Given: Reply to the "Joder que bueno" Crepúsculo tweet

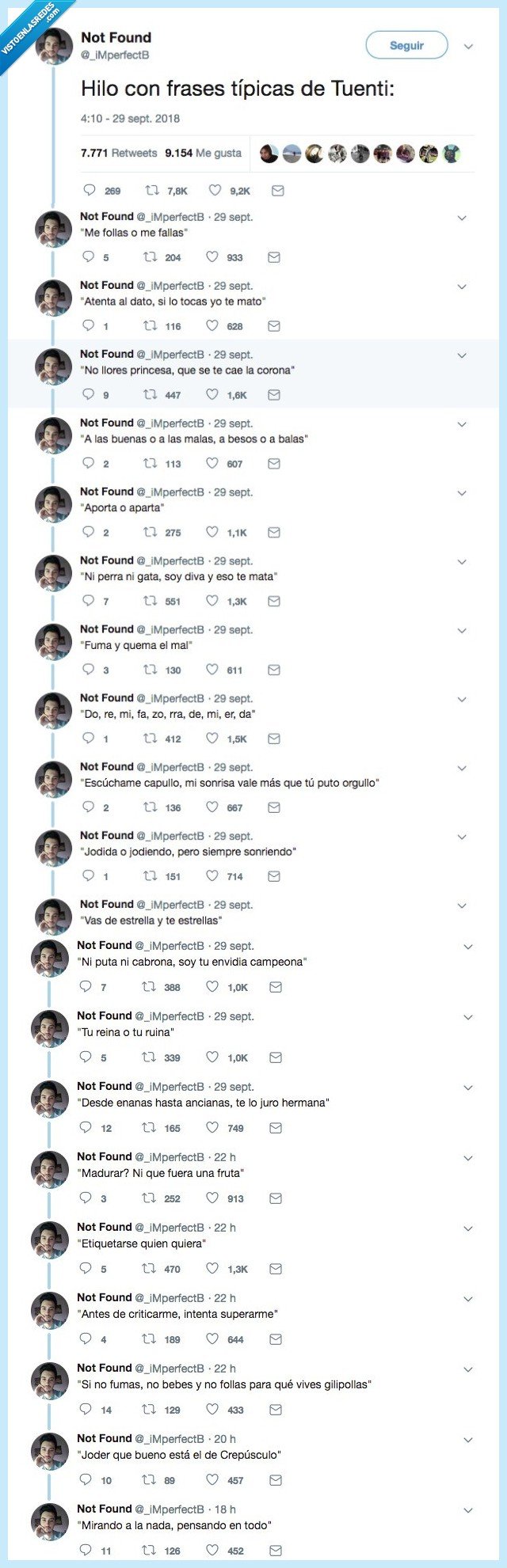Looking at the screenshot, I should [86, 1479].
